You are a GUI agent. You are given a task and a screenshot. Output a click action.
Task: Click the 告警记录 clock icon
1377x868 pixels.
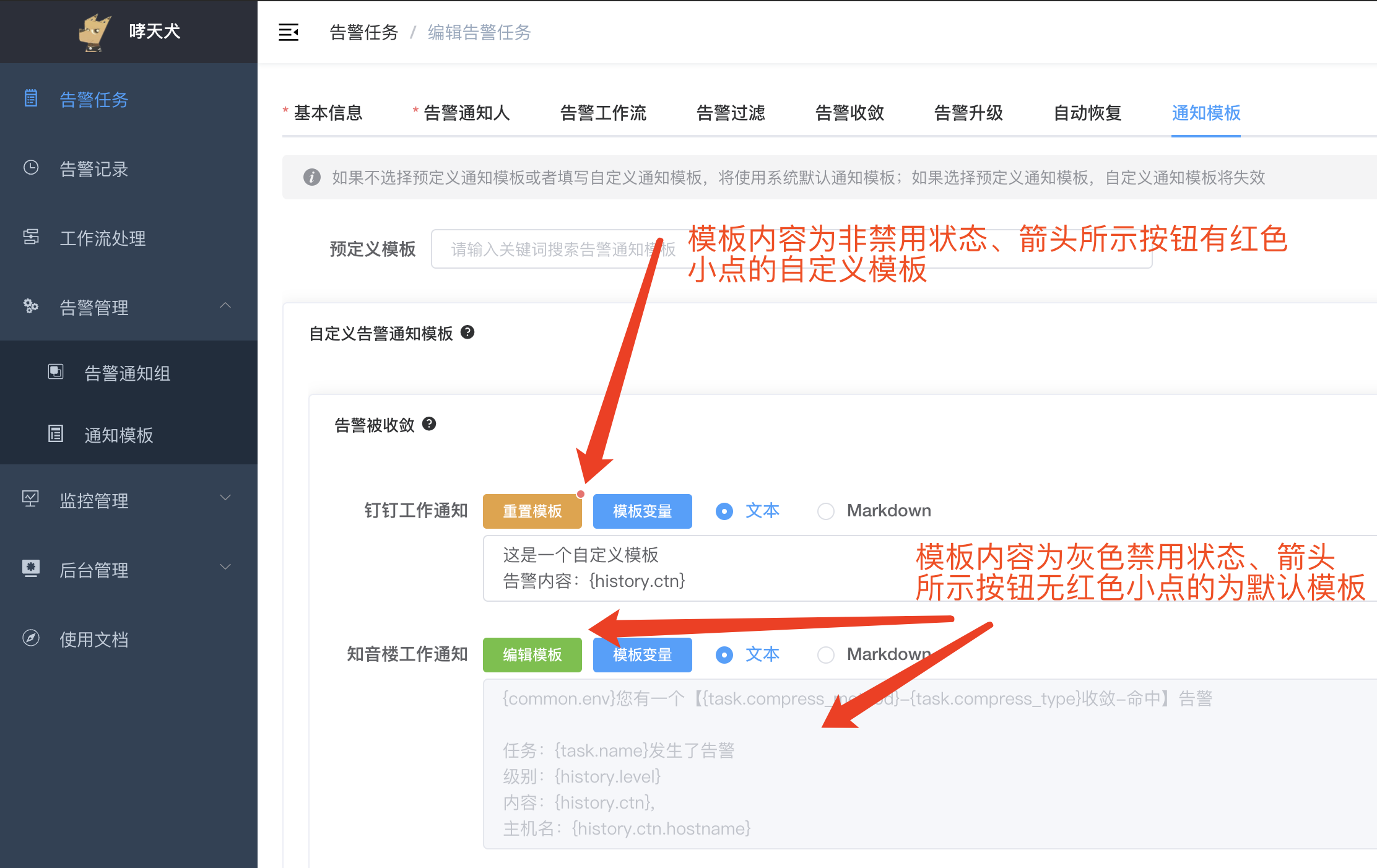click(x=31, y=168)
